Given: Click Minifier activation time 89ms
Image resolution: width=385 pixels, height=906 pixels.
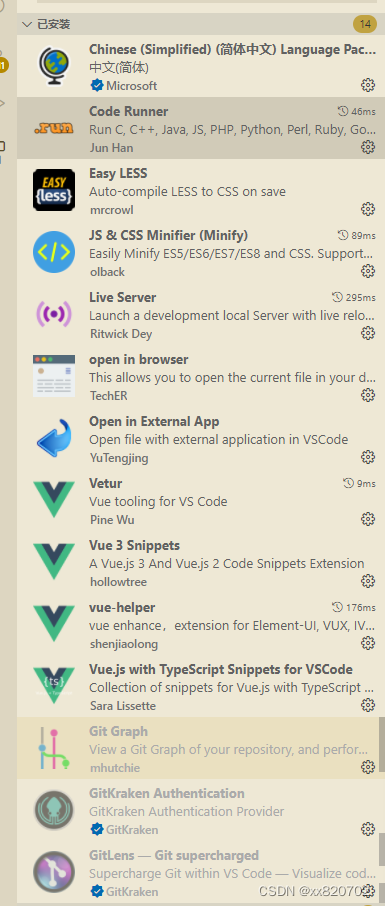Looking at the screenshot, I should (x=357, y=235).
